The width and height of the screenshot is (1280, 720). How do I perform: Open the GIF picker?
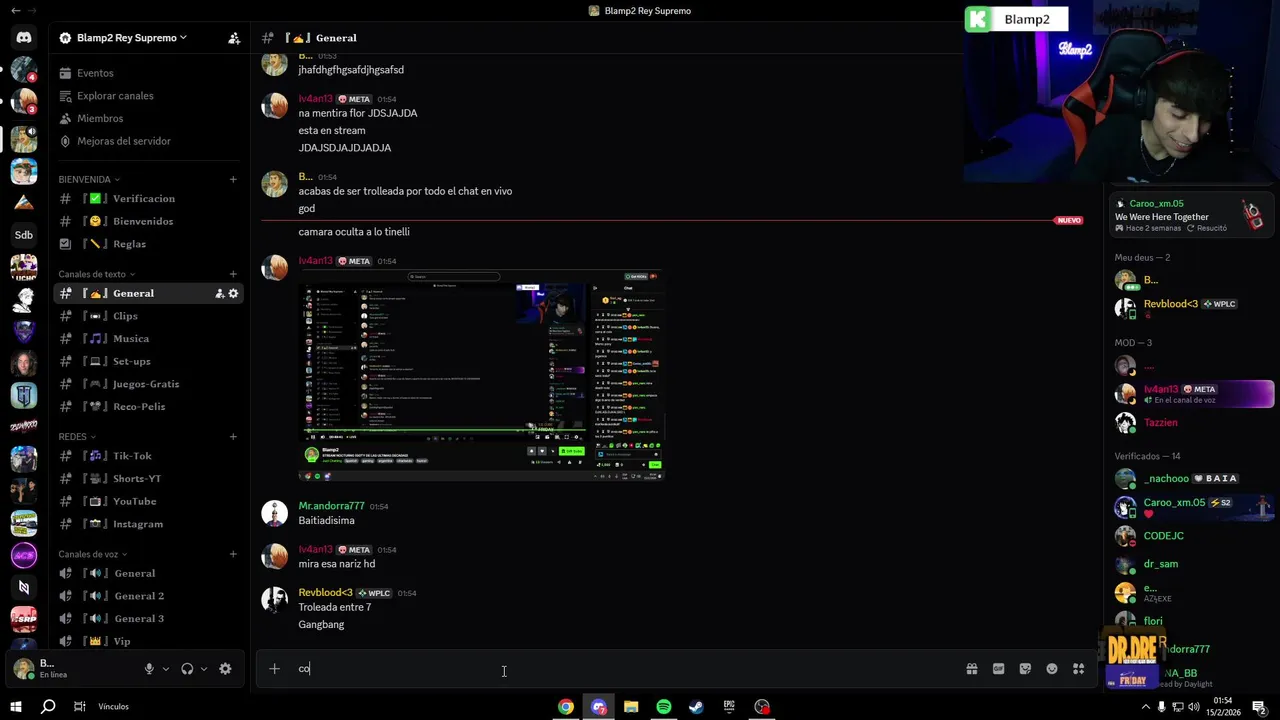(998, 669)
